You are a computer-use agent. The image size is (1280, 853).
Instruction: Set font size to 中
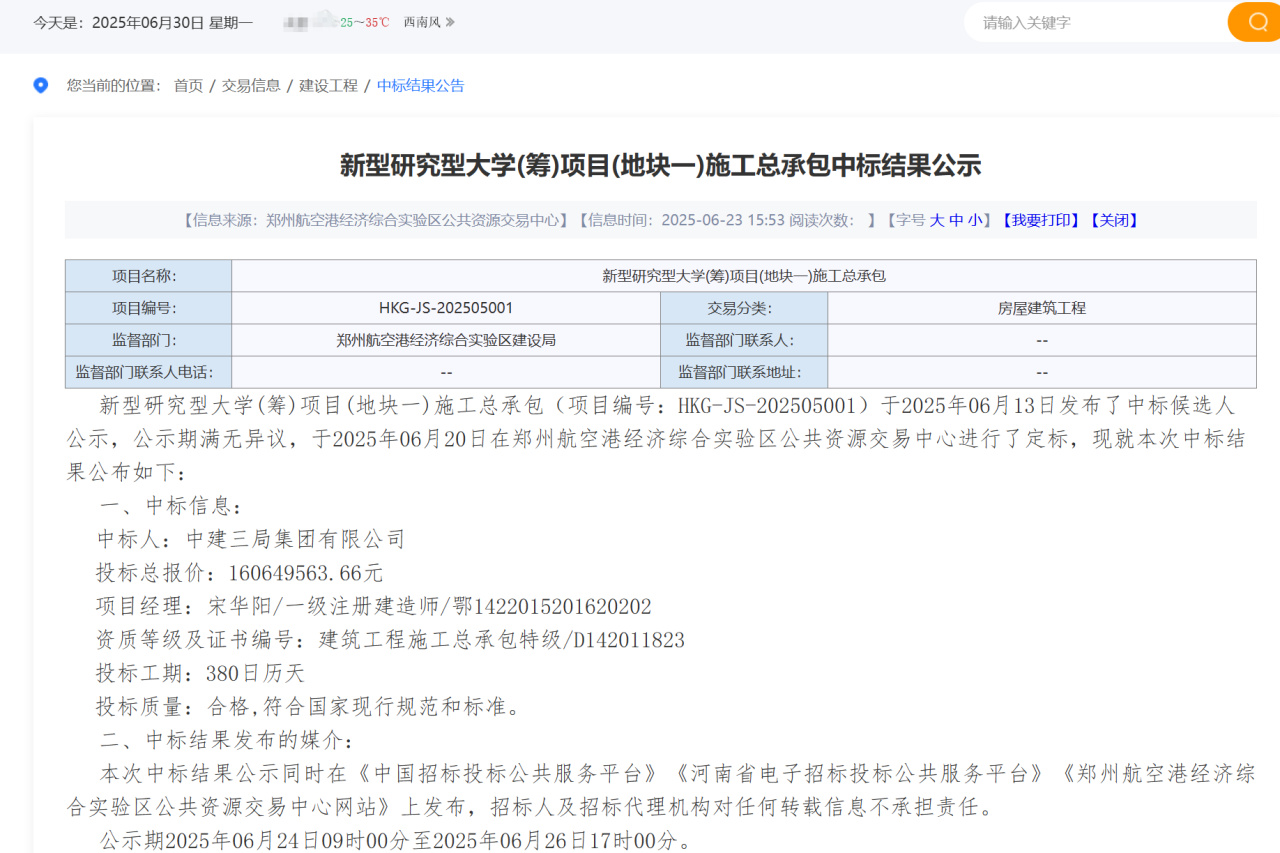(x=956, y=220)
